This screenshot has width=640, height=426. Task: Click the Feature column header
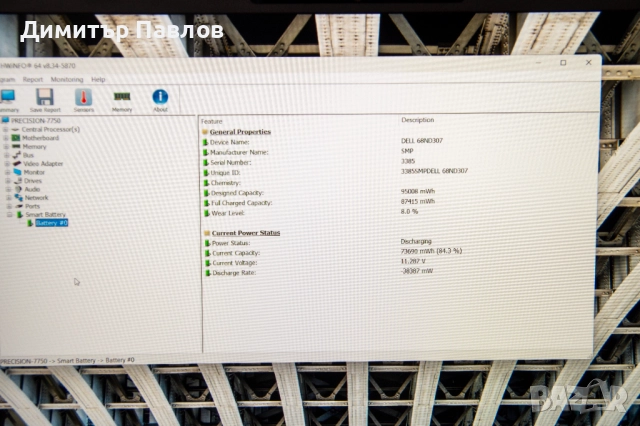(211, 122)
